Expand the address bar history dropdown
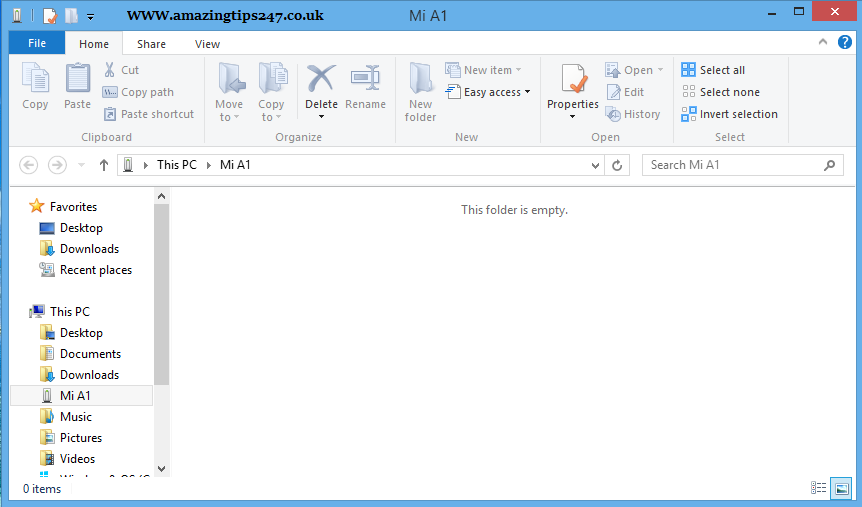Screen dimensions: 862x507 (x=595, y=165)
